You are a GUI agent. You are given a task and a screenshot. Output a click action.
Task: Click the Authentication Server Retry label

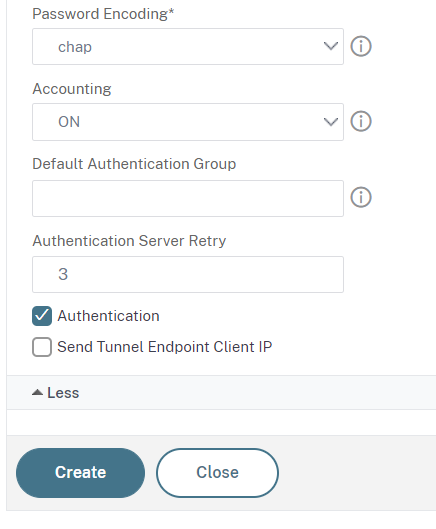tap(129, 241)
